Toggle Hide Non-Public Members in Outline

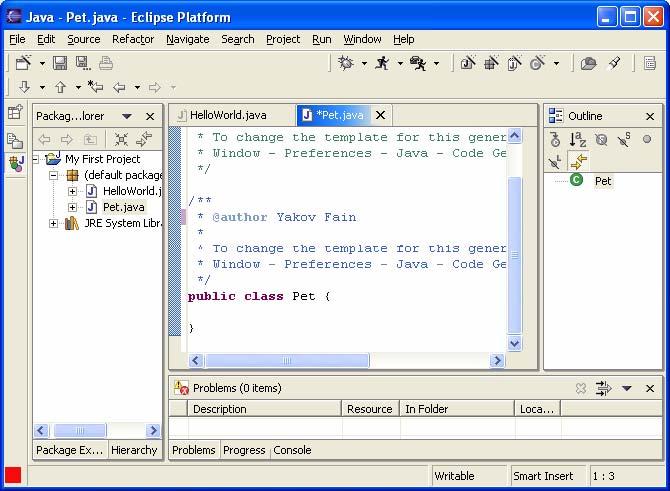tap(647, 139)
